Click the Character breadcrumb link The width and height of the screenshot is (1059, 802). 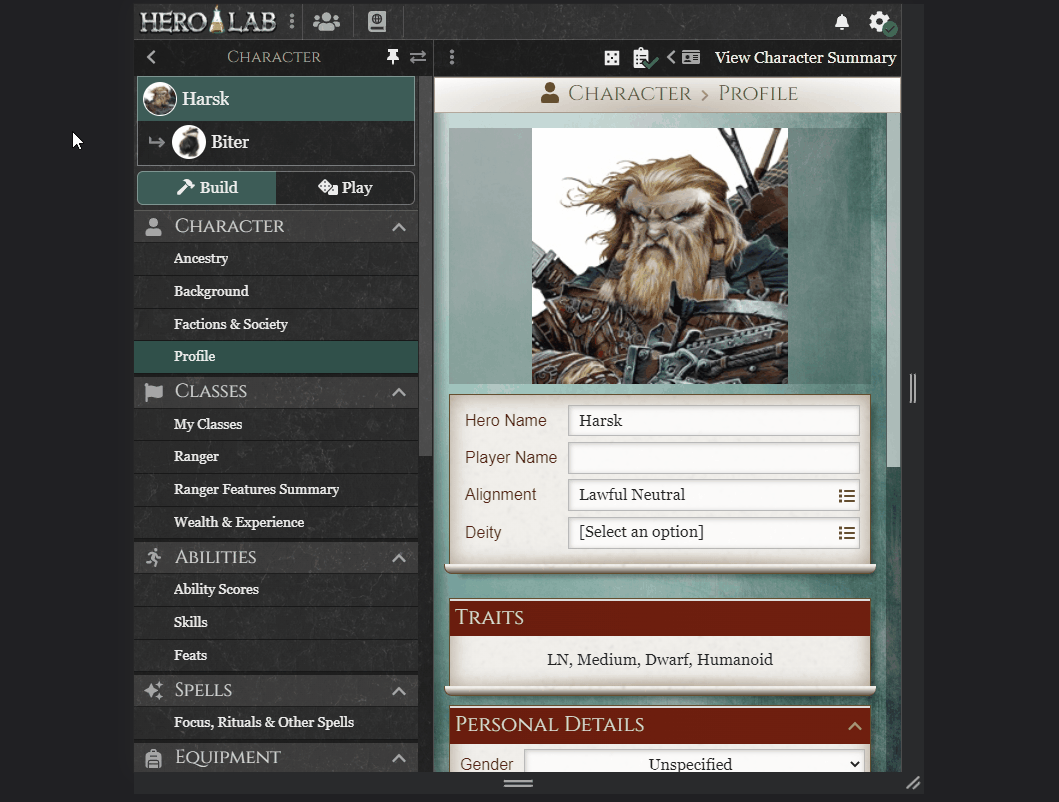pos(629,93)
